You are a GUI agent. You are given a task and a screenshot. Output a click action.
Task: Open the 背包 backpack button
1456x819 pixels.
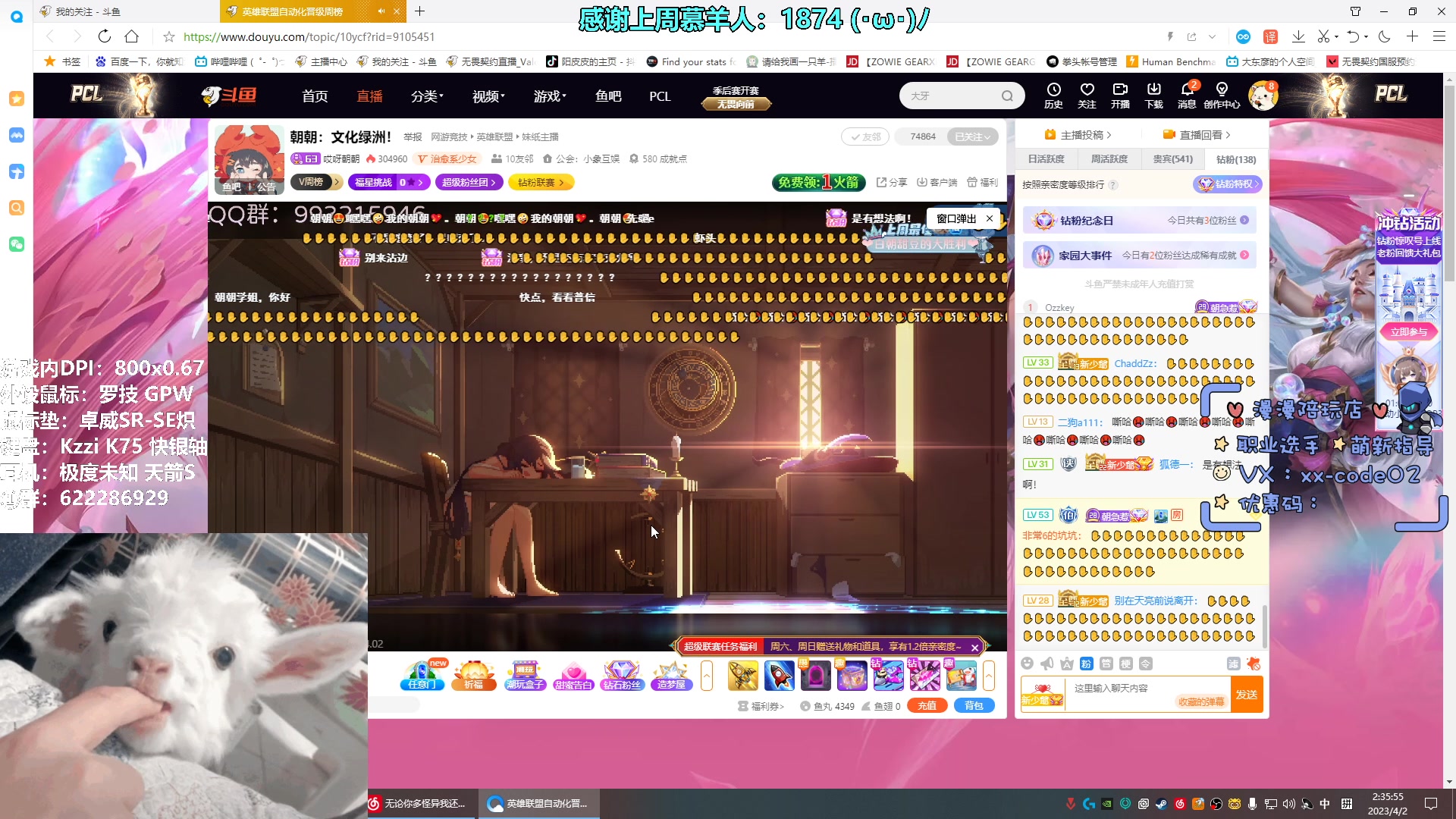[x=974, y=706]
